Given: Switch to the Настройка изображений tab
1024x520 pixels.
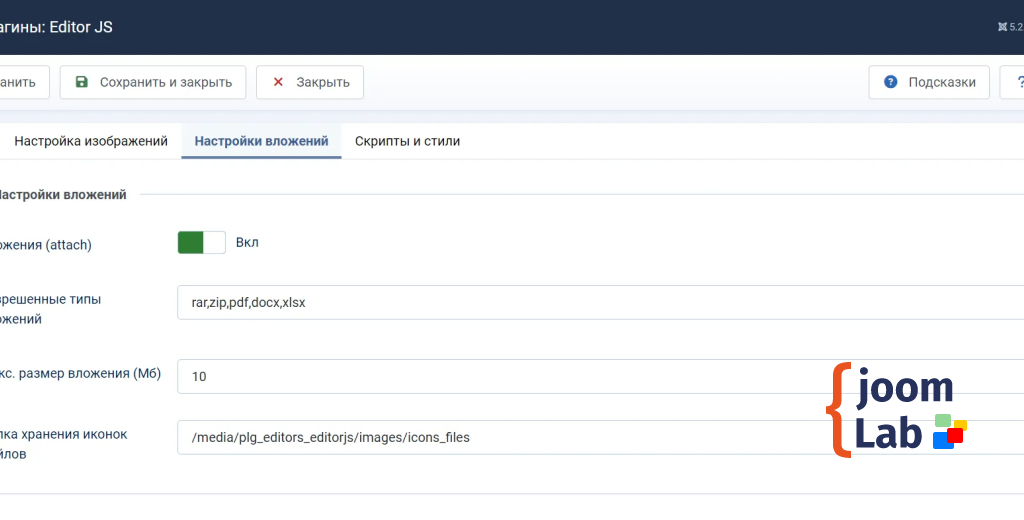Looking at the screenshot, I should [90, 141].
